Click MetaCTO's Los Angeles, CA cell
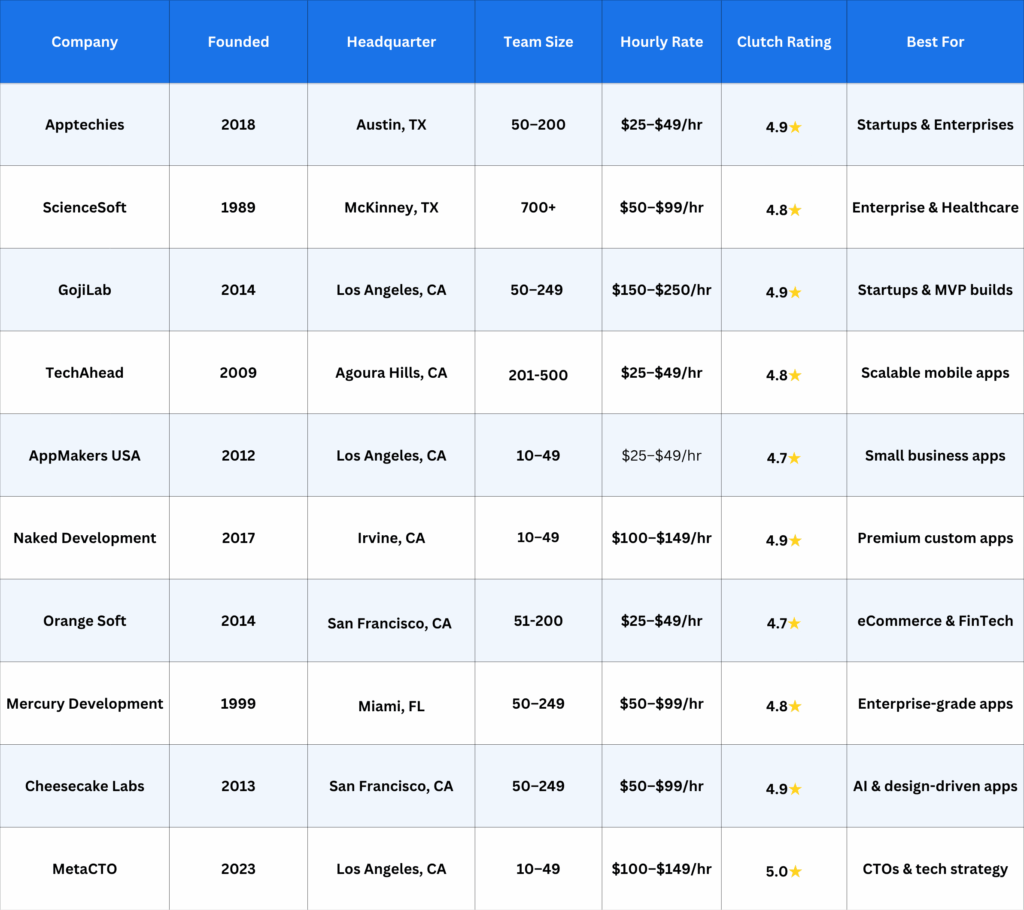 coord(391,869)
